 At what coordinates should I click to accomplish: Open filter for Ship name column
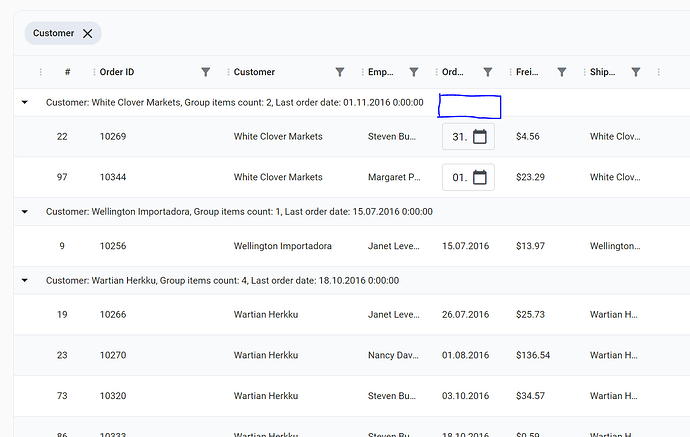click(x=636, y=72)
